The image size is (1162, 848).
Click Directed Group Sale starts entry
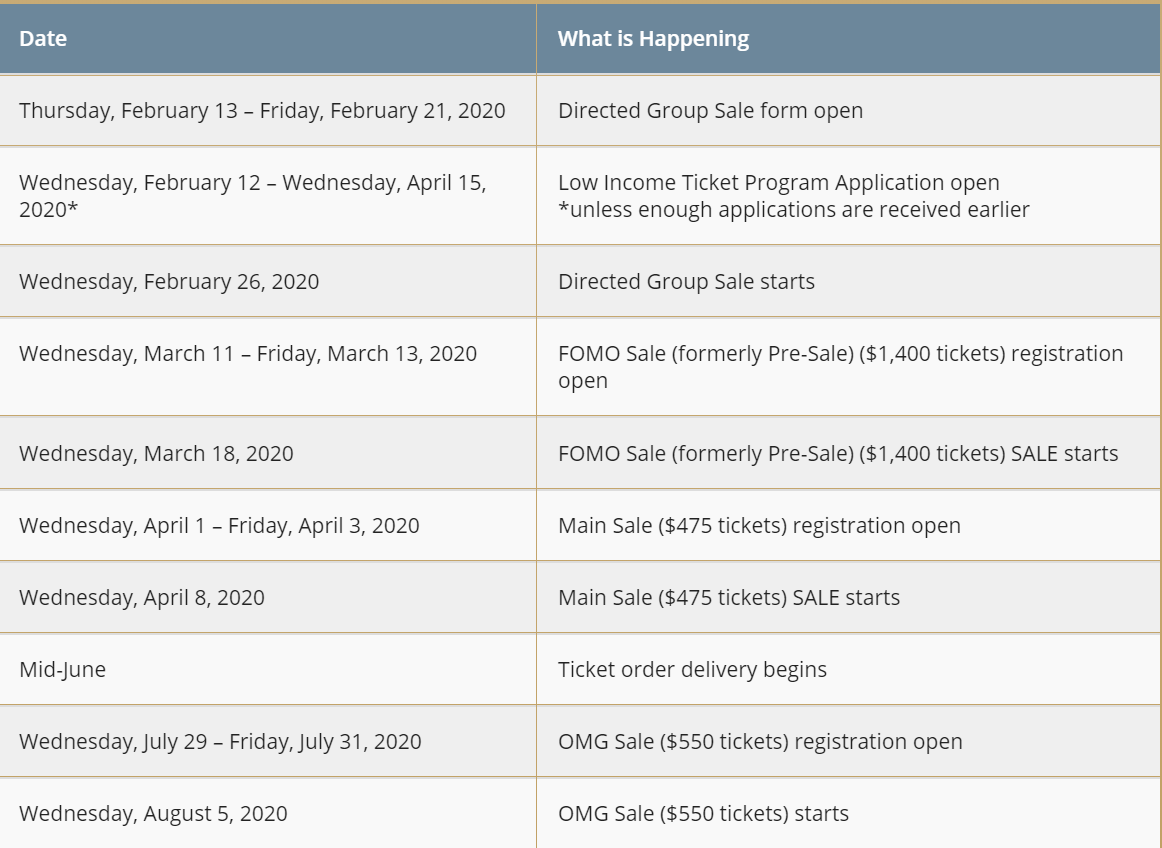click(686, 282)
